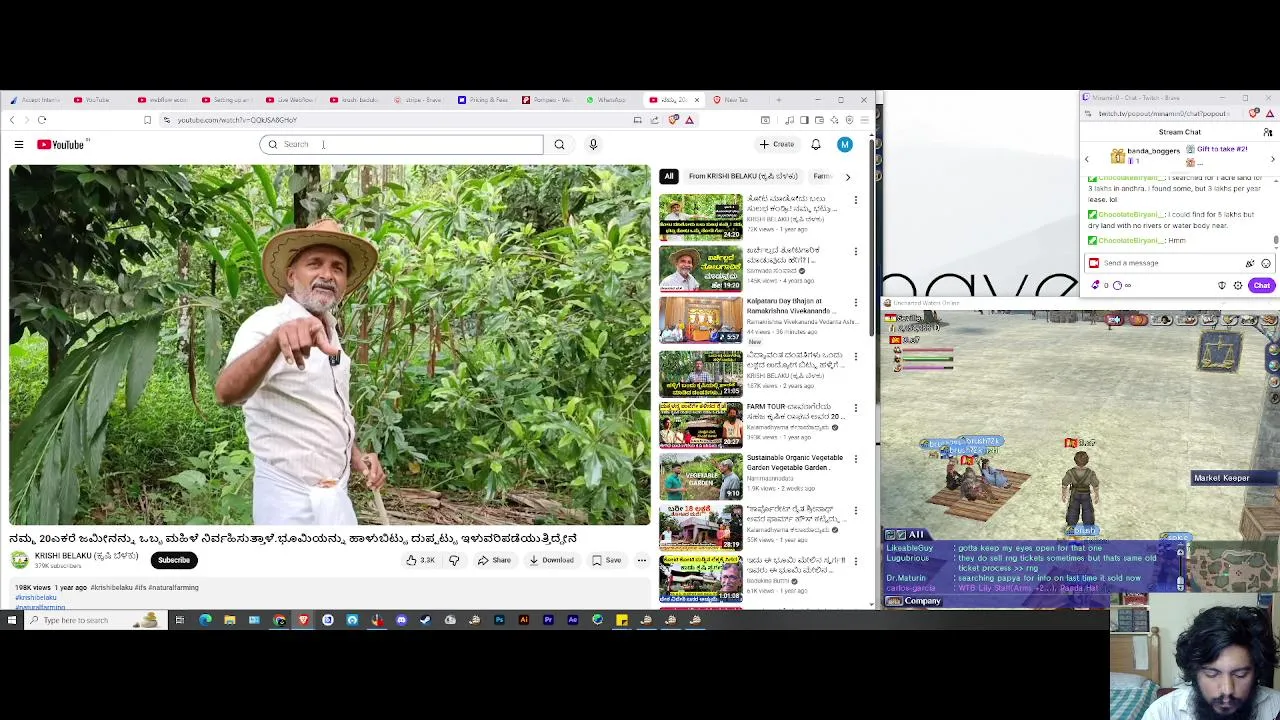Bookmark the current page in Brave
Screen dimensions: 1280x720
point(147,120)
